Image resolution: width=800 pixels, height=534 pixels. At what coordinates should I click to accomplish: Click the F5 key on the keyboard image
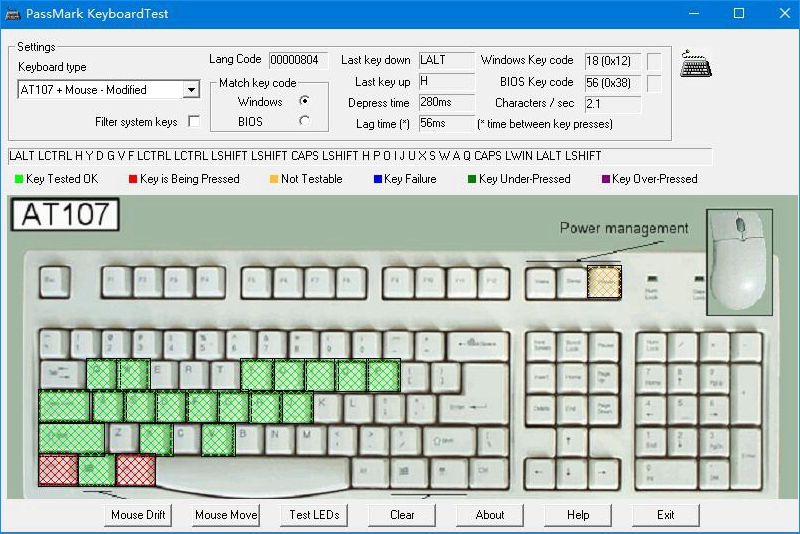257,282
